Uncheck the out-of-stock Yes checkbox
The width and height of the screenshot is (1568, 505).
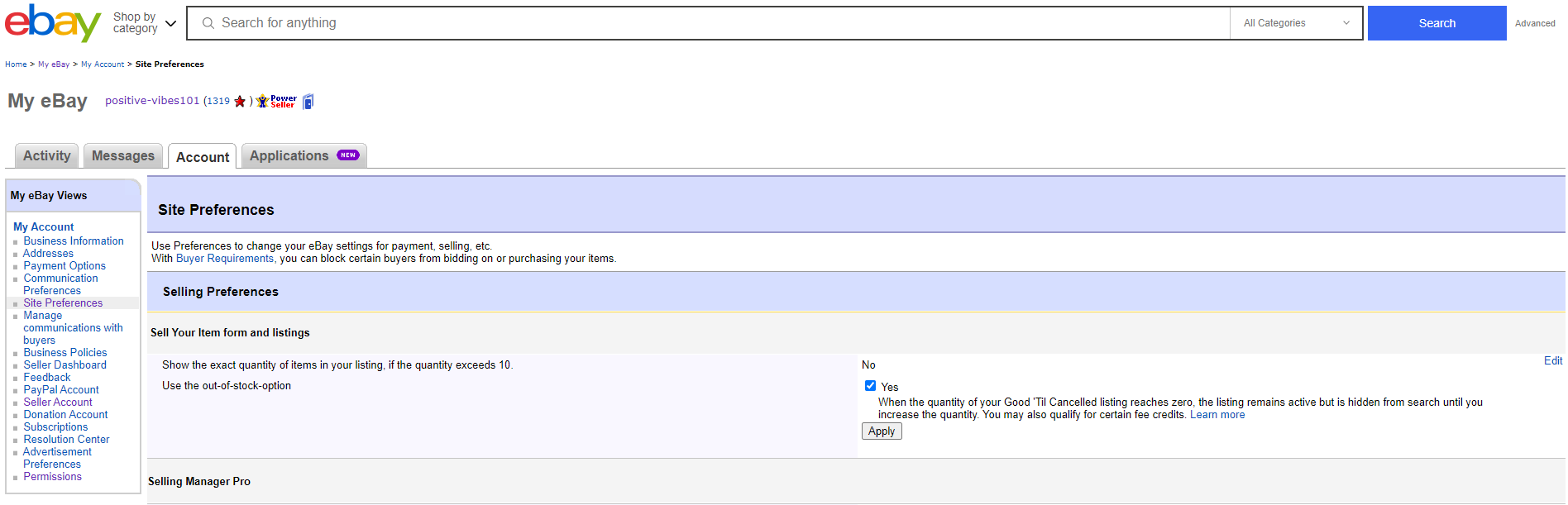[x=870, y=386]
